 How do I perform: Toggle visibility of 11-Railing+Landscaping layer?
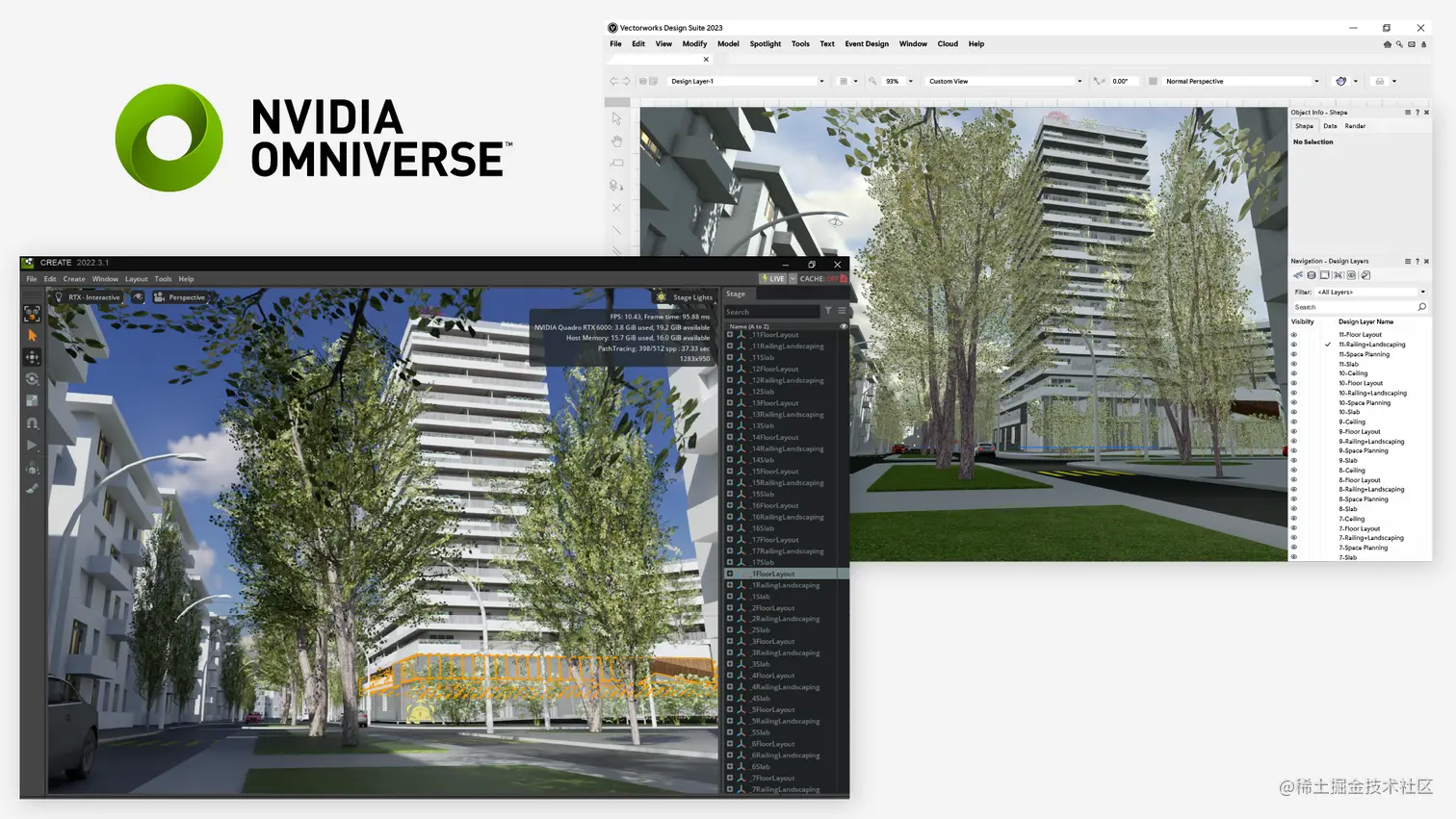coord(1293,344)
